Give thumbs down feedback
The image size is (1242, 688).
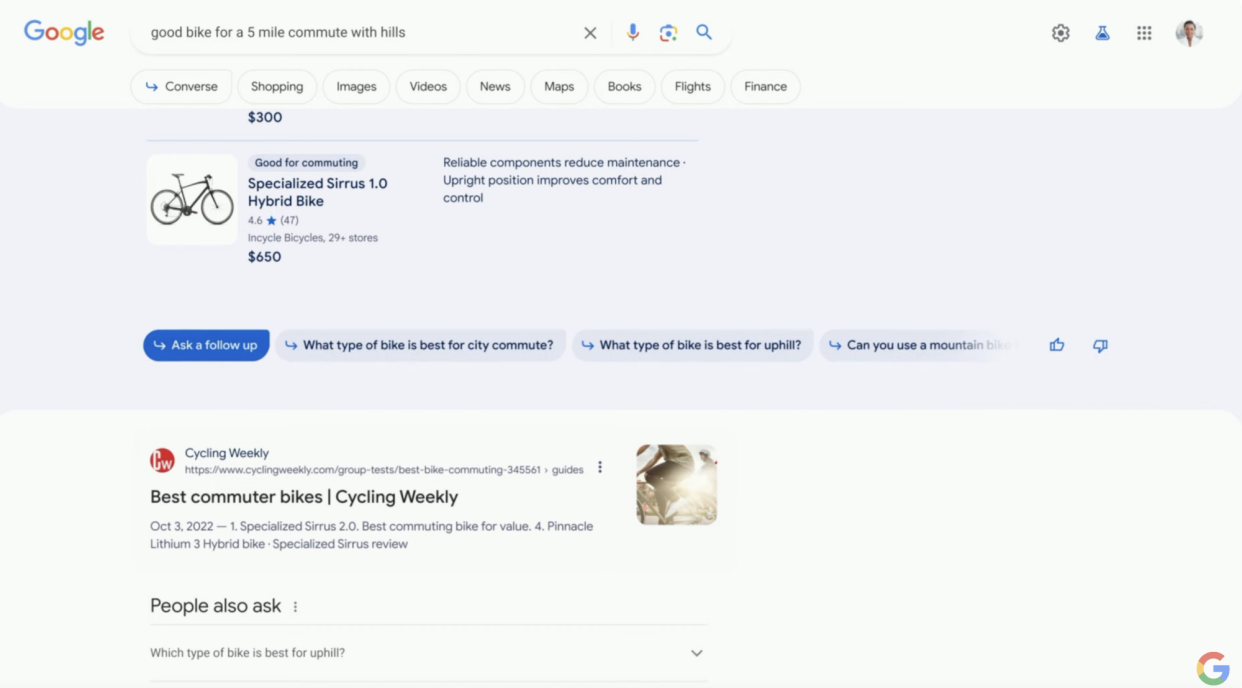click(1100, 346)
